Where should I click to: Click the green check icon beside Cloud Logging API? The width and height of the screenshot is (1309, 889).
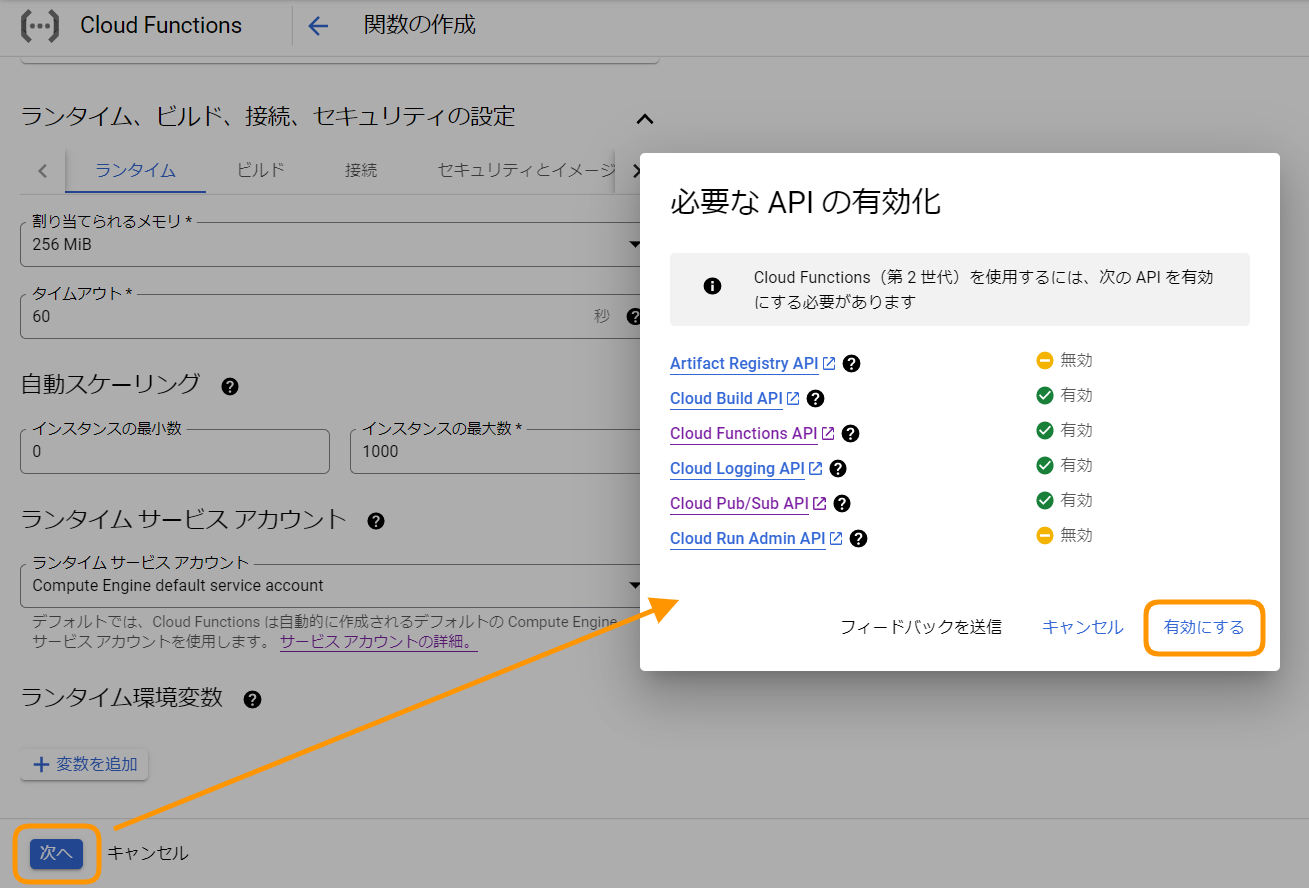click(1046, 465)
